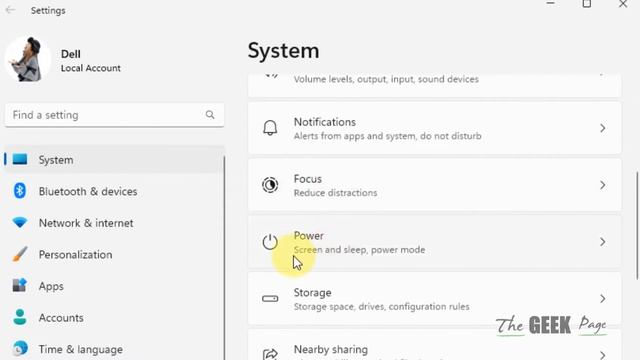
Task: Click the Wi-Fi network icon in sidebar
Action: (20, 222)
